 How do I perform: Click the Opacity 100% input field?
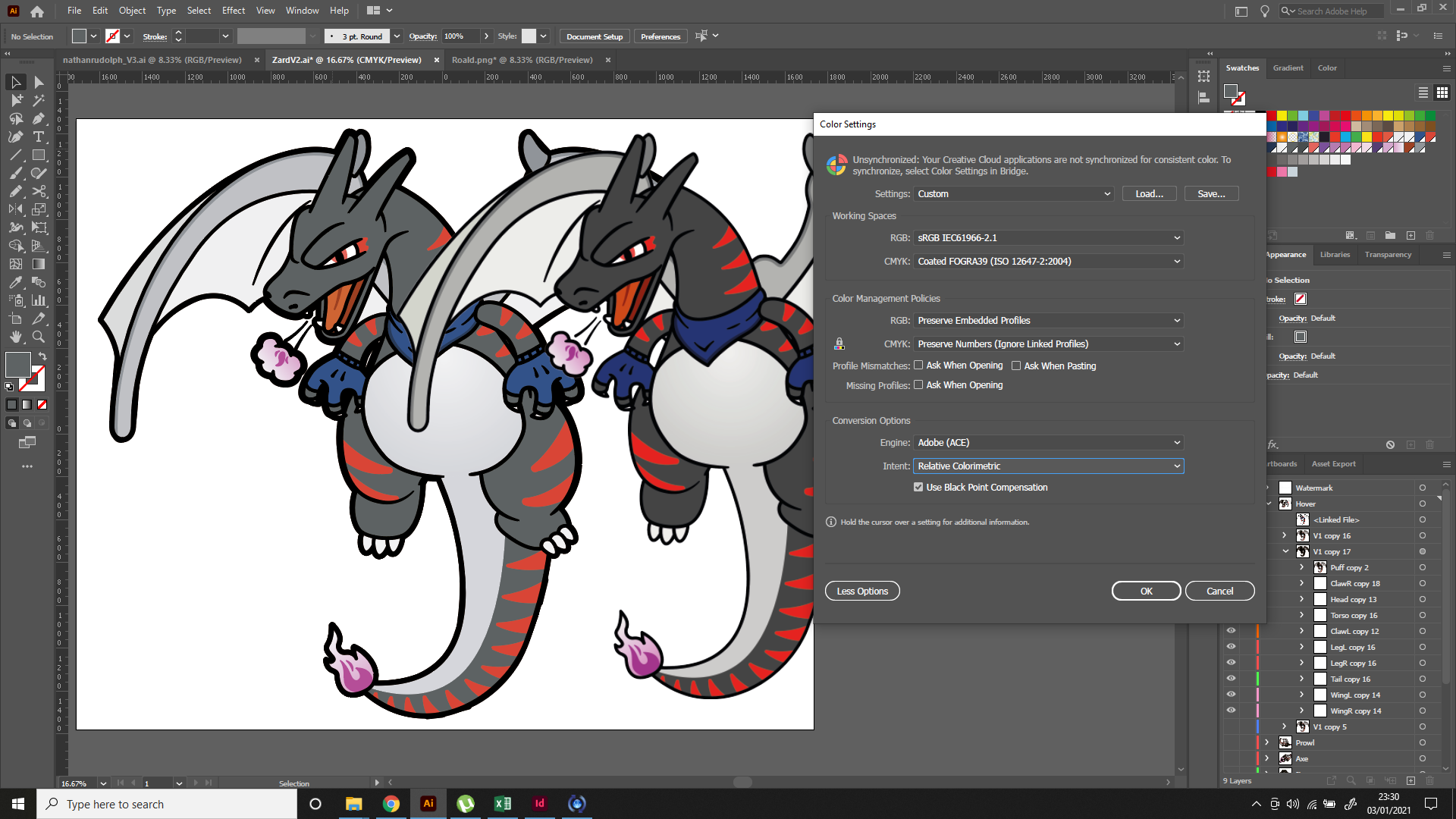point(460,36)
